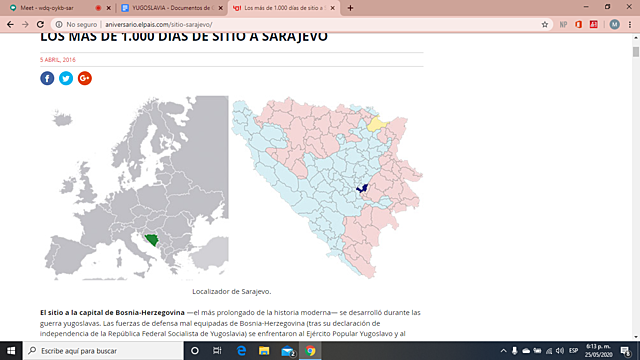640x360 pixels.
Task: Open Task View in taskbar
Action: click(x=217, y=351)
